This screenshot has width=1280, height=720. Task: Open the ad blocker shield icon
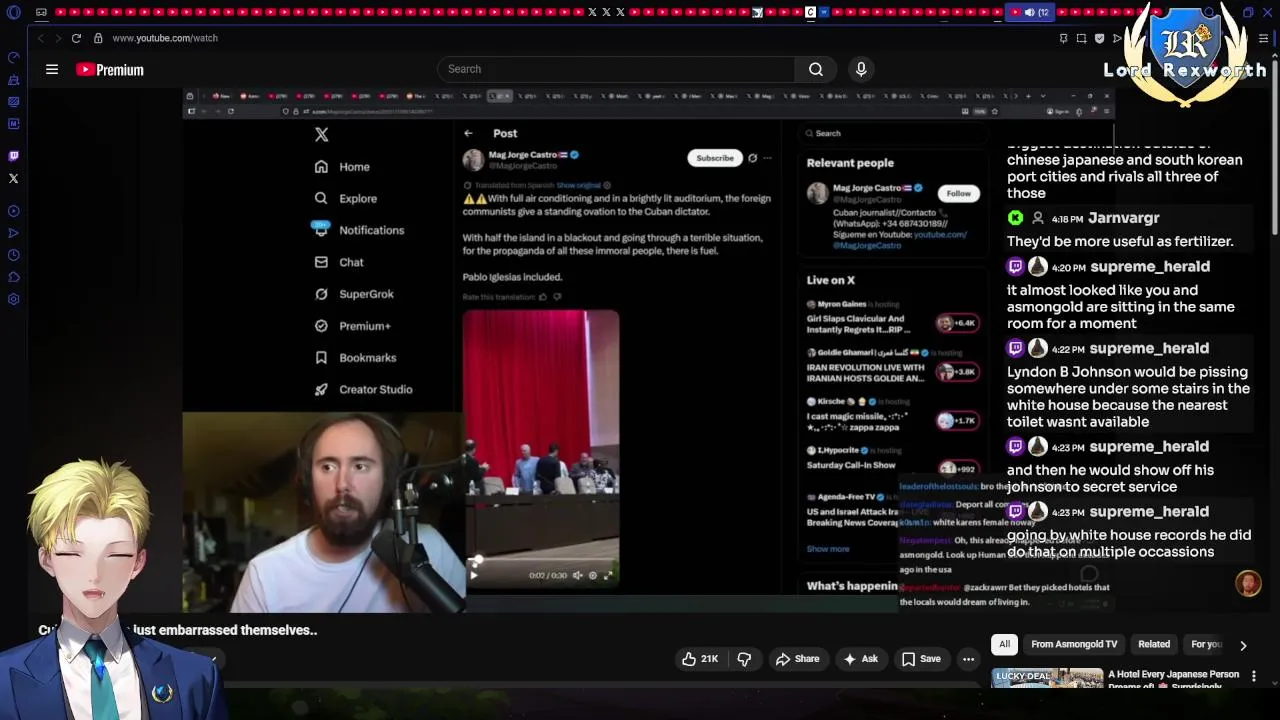[1099, 38]
